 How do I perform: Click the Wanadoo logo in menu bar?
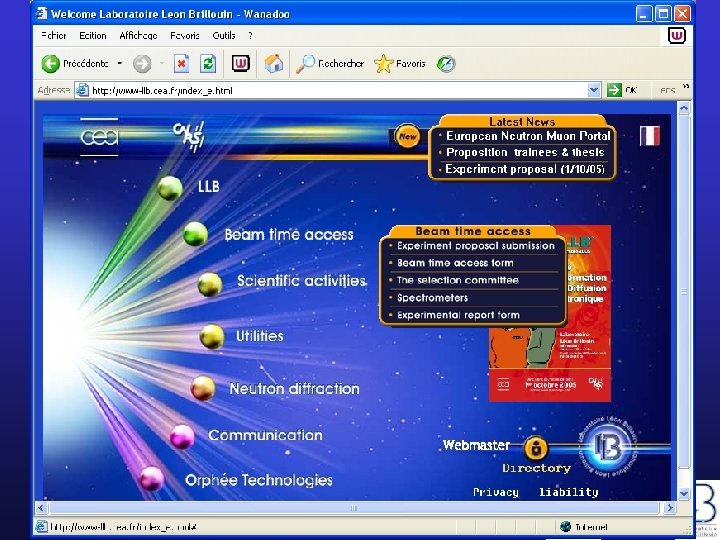[x=676, y=35]
